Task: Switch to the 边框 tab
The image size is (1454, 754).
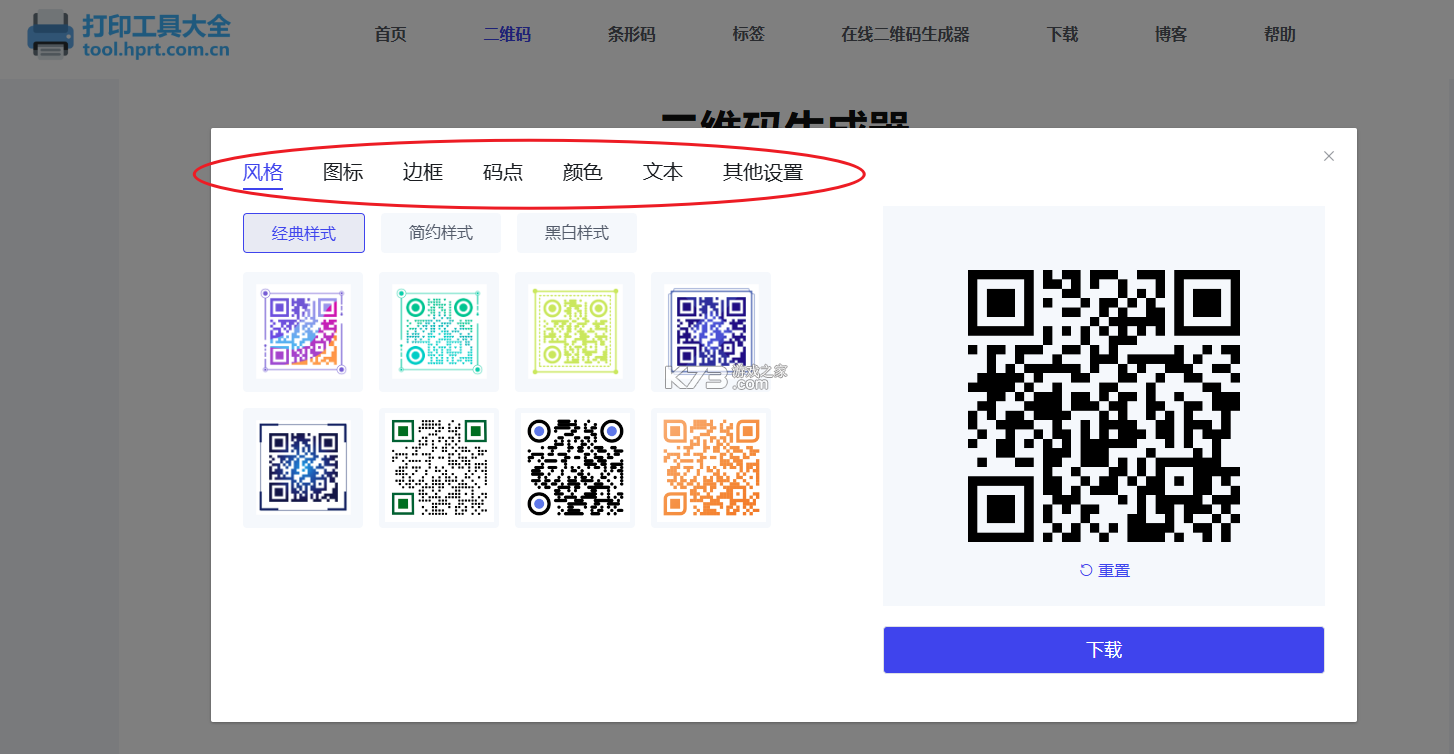Action: (423, 172)
